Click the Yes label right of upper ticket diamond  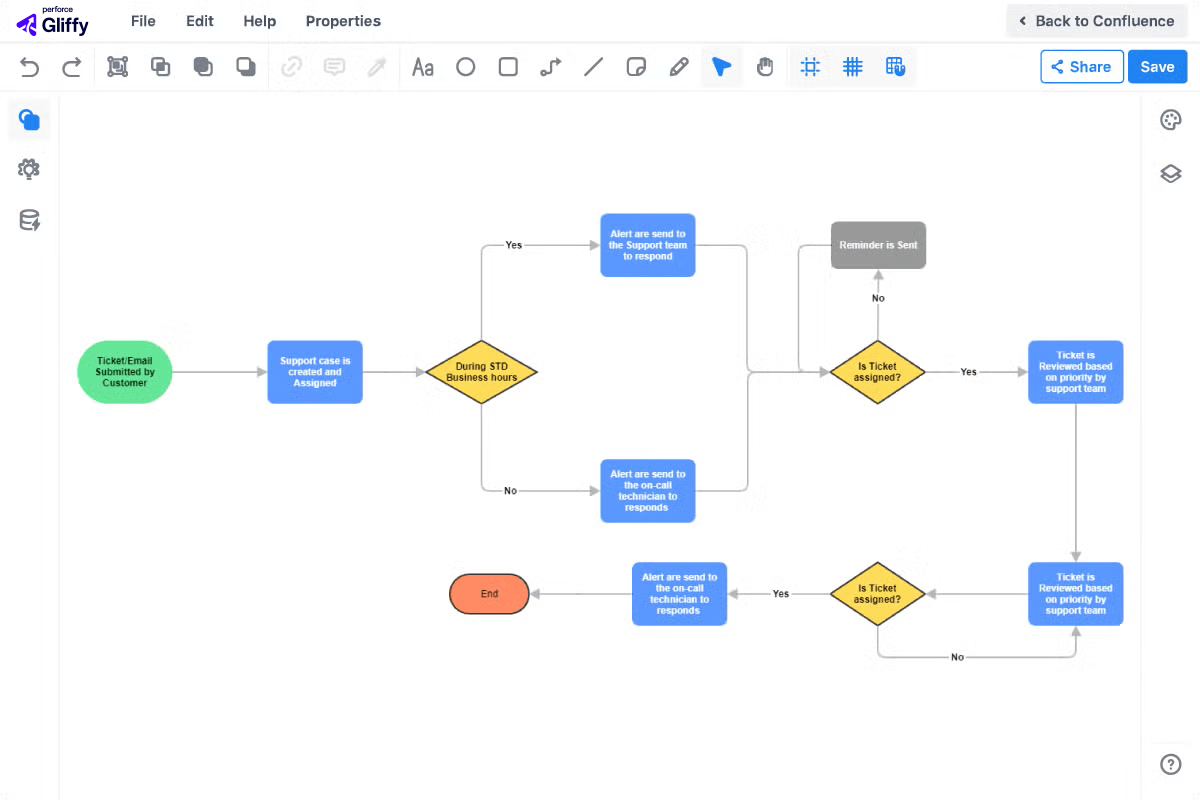click(969, 372)
